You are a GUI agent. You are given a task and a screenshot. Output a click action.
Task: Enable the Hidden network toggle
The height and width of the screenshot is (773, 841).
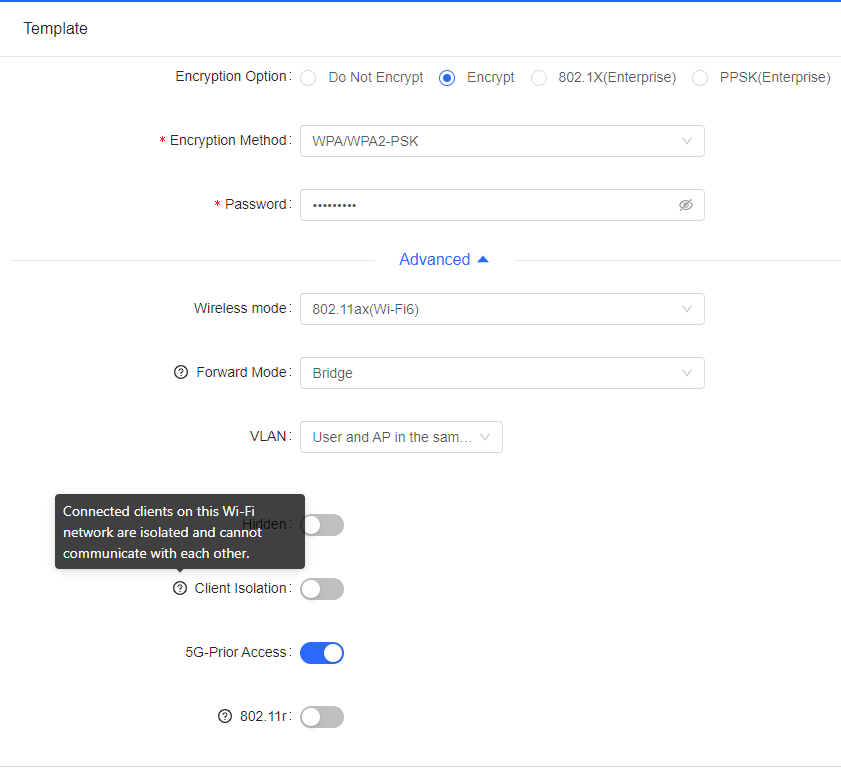(x=322, y=525)
